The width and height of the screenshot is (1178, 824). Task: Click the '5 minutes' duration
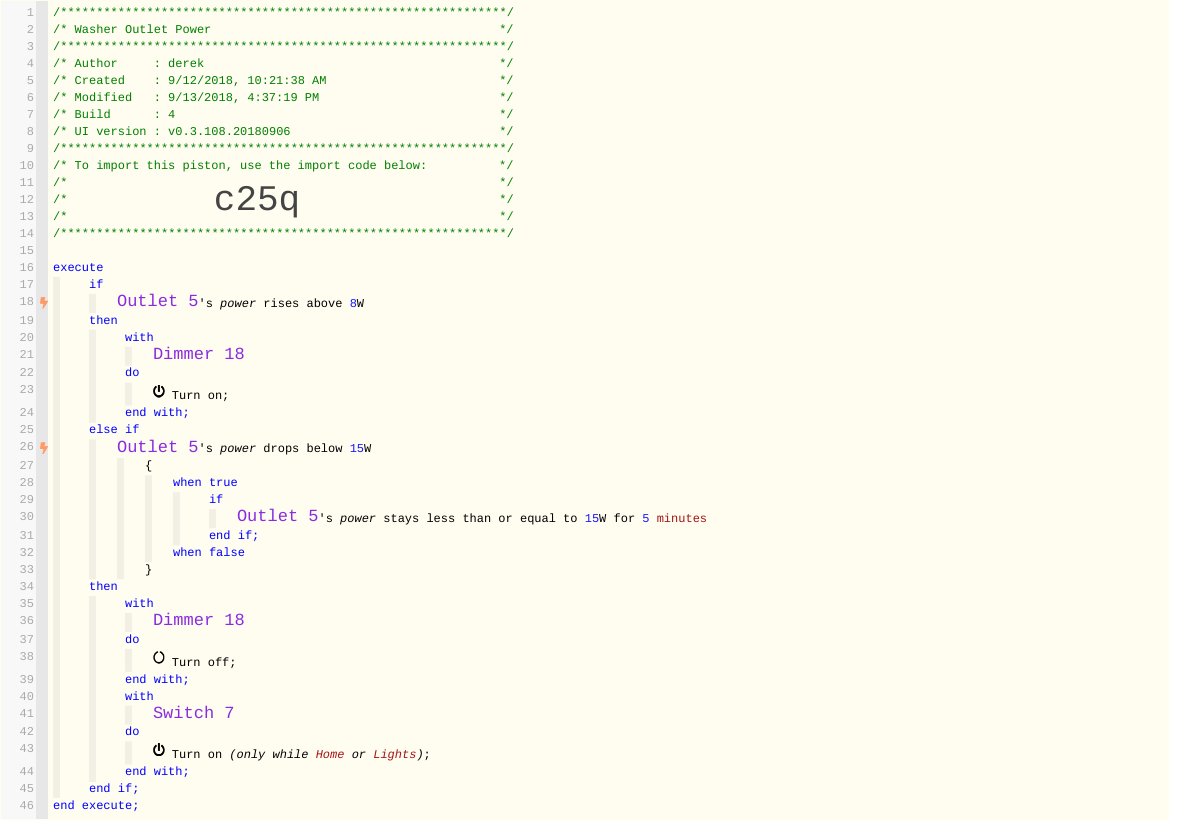[x=675, y=519]
